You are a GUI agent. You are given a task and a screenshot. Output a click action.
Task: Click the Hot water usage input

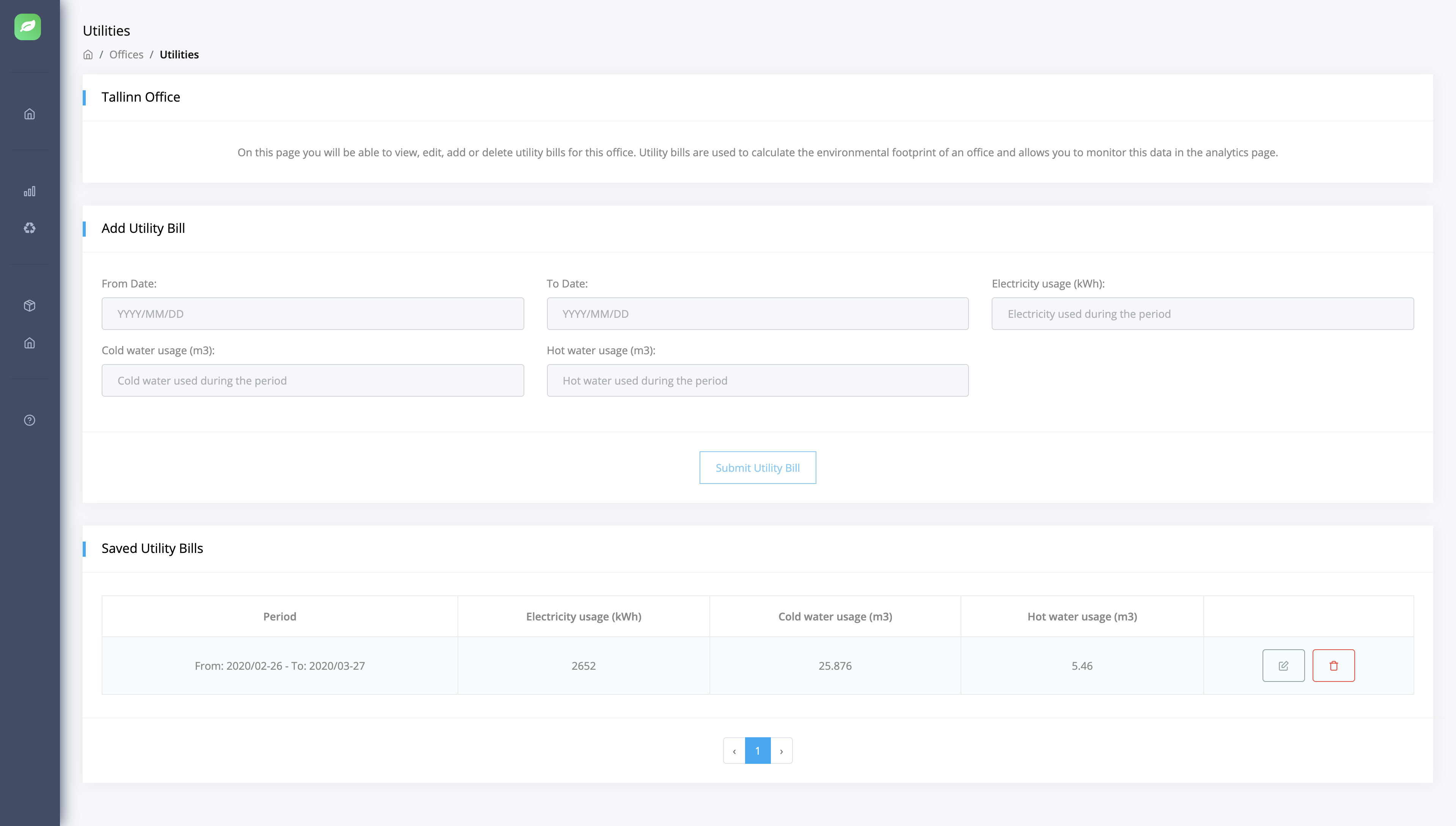[x=757, y=381]
